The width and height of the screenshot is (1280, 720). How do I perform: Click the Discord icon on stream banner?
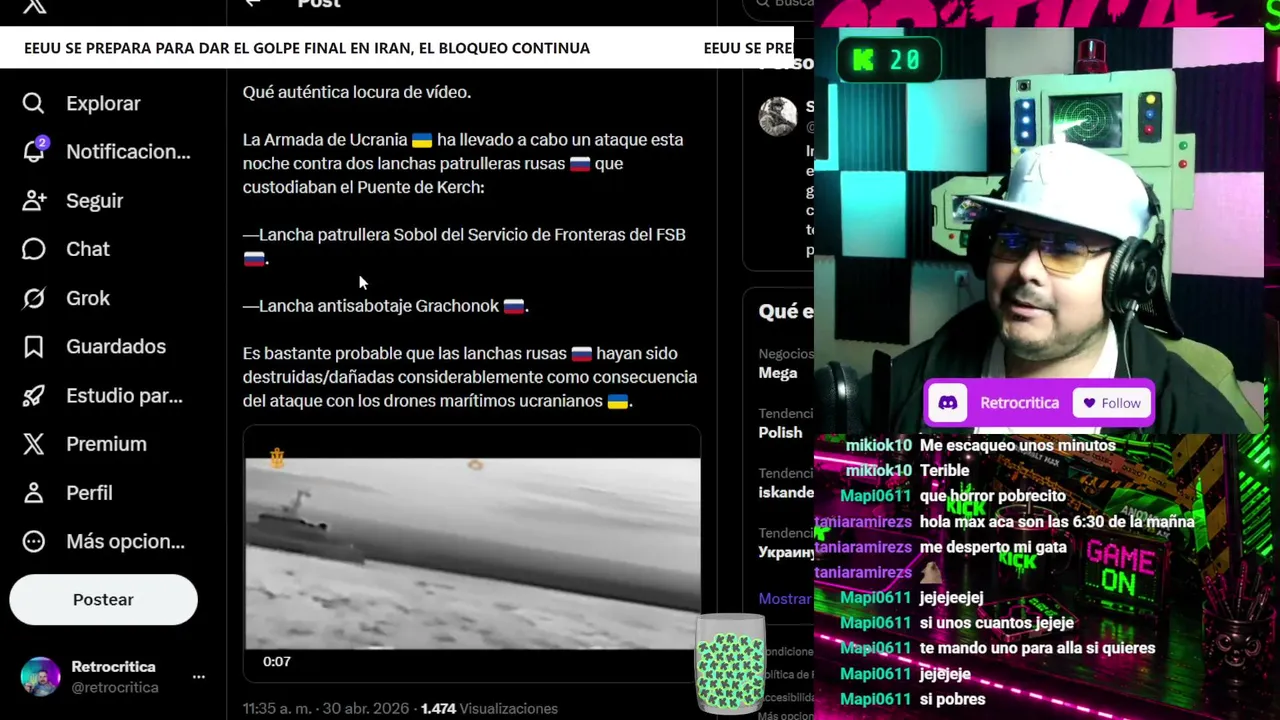(947, 403)
